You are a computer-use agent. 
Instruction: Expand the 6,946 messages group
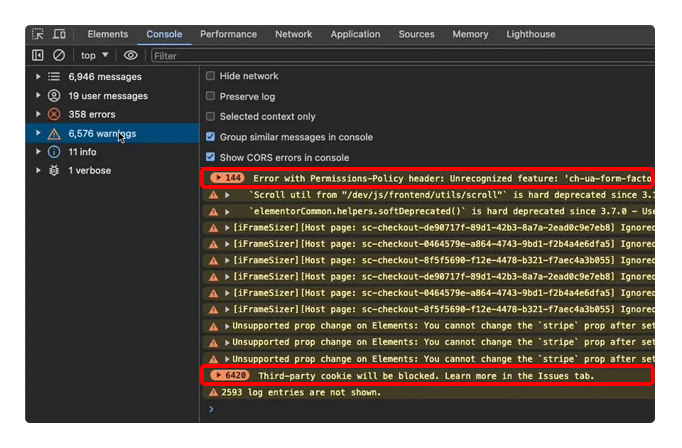click(x=39, y=77)
